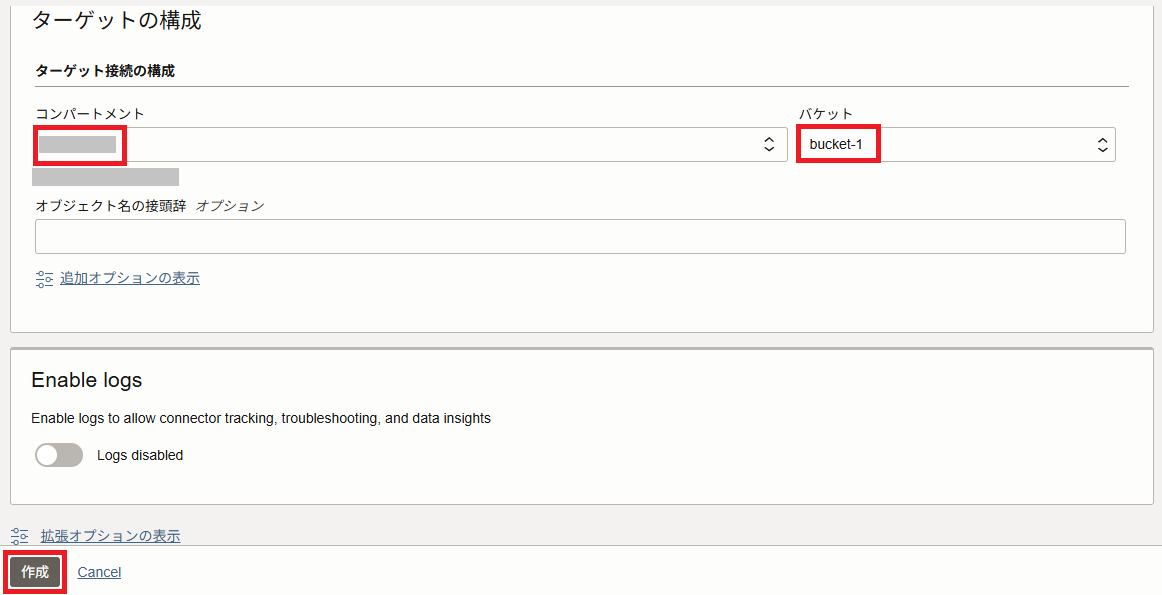Show additional options via 追加オプションの表示 link

click(130, 278)
